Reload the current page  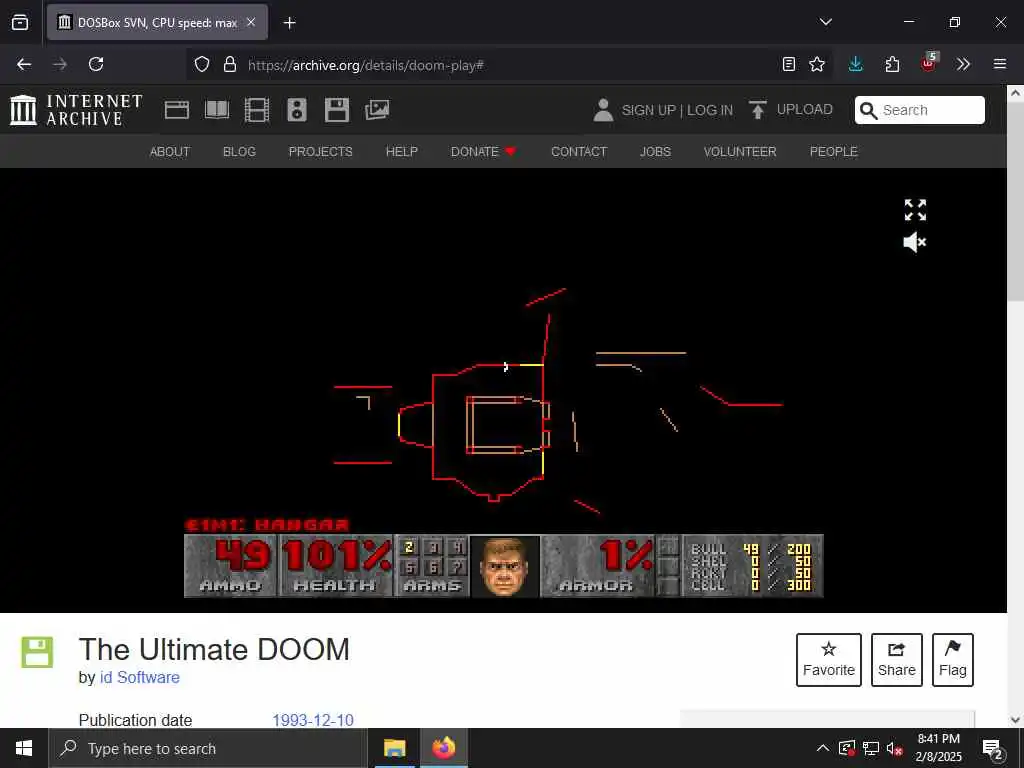(x=96, y=64)
